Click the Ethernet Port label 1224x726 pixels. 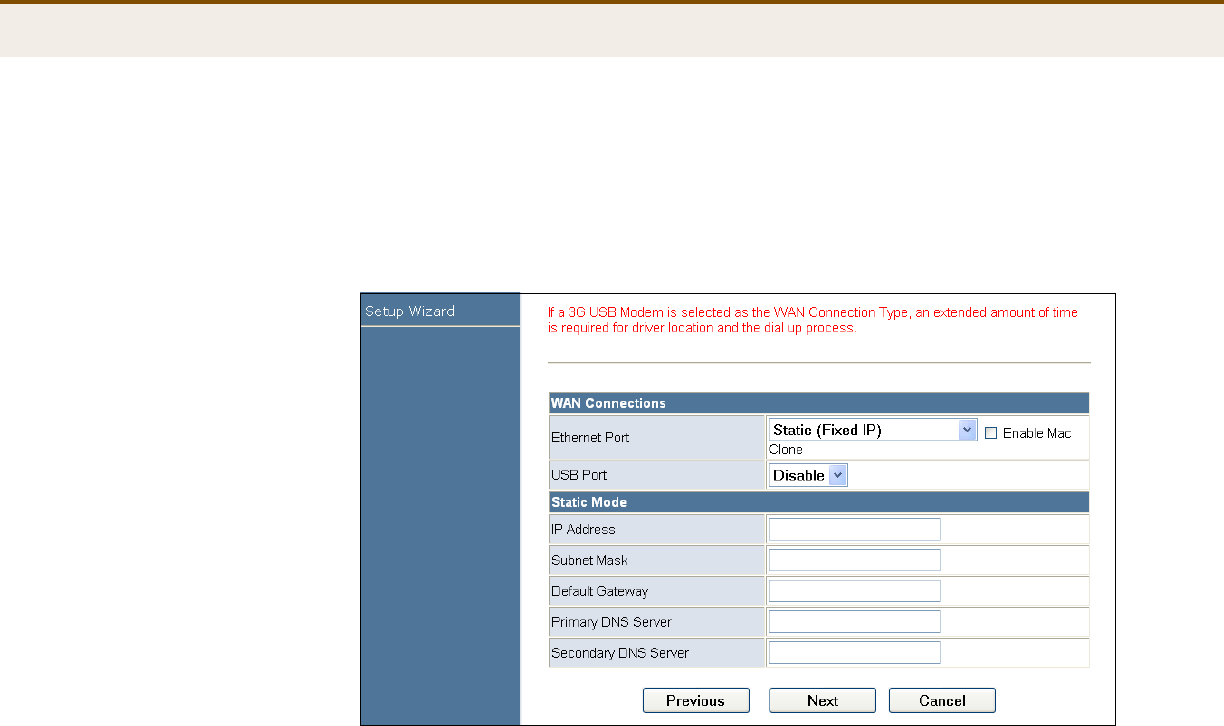point(591,438)
